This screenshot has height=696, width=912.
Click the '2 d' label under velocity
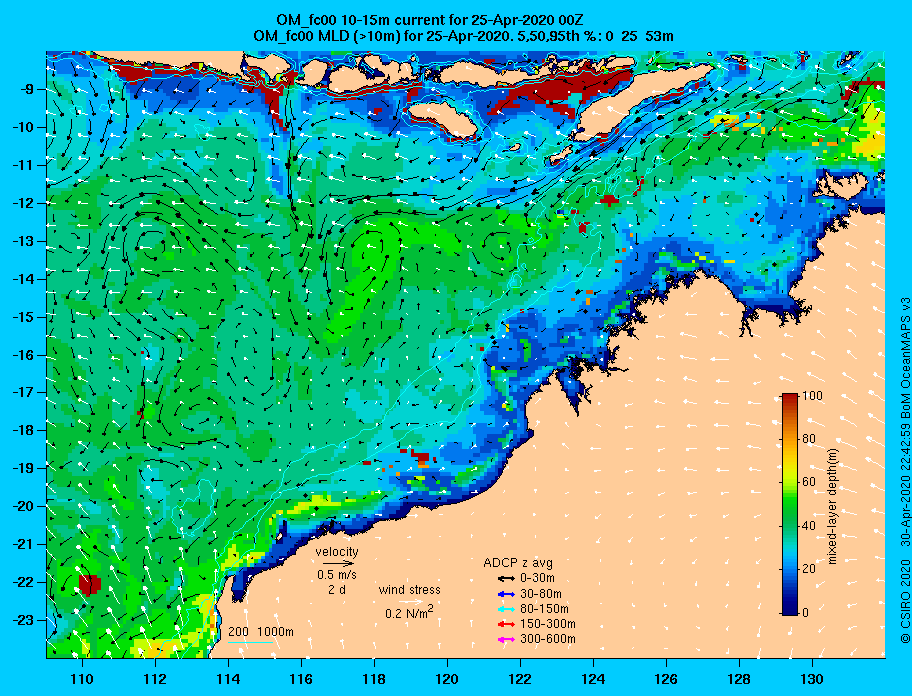coord(337,589)
